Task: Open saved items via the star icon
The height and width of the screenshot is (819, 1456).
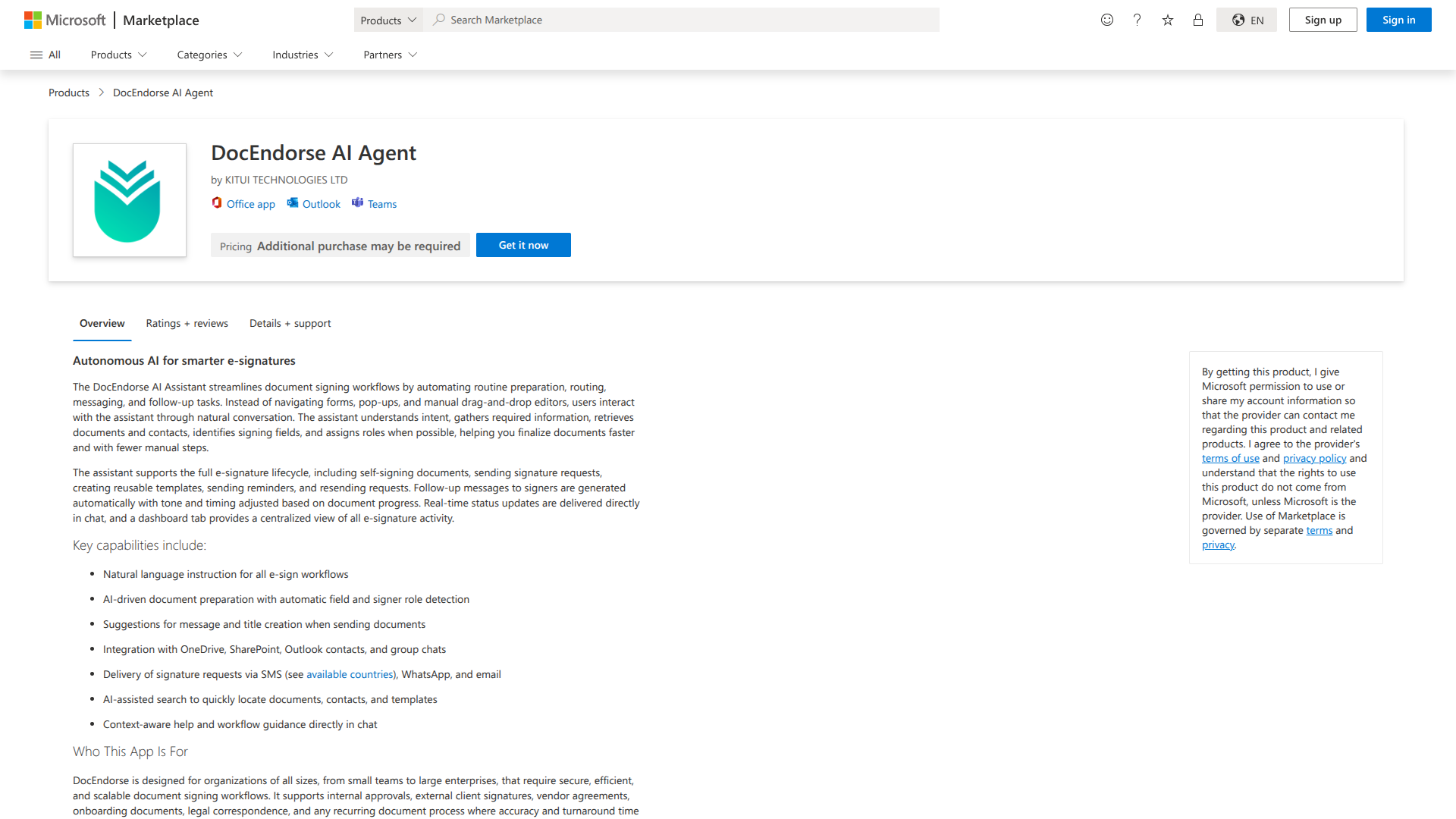Action: point(1167,20)
